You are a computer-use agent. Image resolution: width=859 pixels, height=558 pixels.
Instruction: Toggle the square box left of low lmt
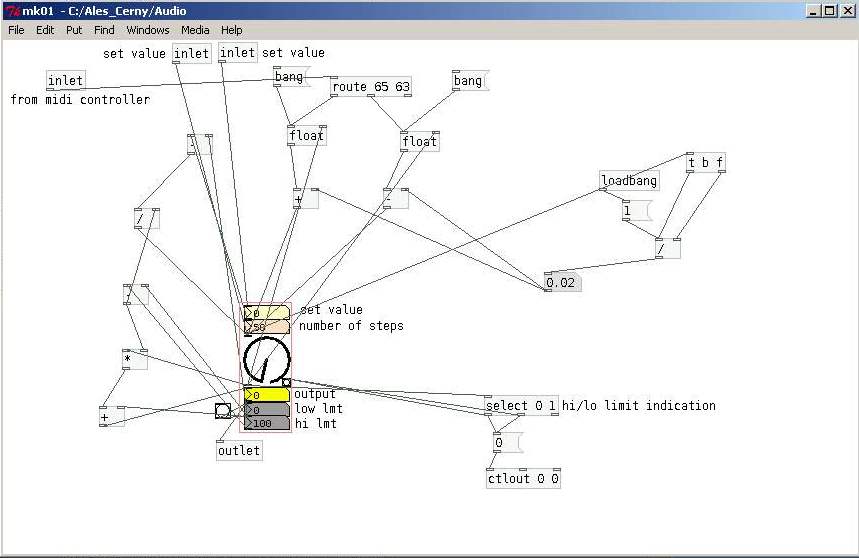pyautogui.click(x=223, y=410)
